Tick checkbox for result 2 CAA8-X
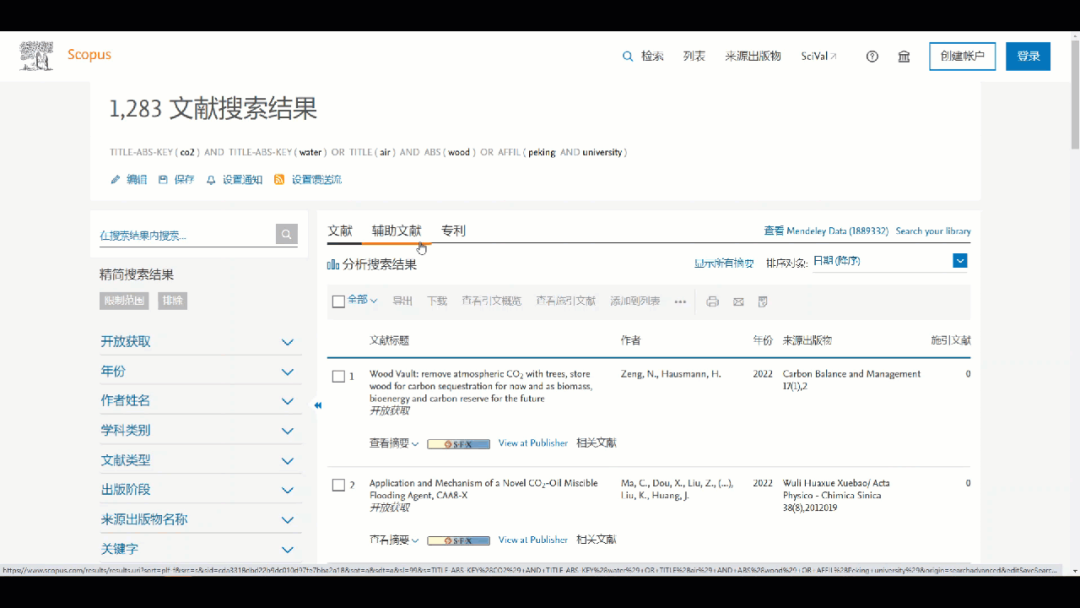 338,485
